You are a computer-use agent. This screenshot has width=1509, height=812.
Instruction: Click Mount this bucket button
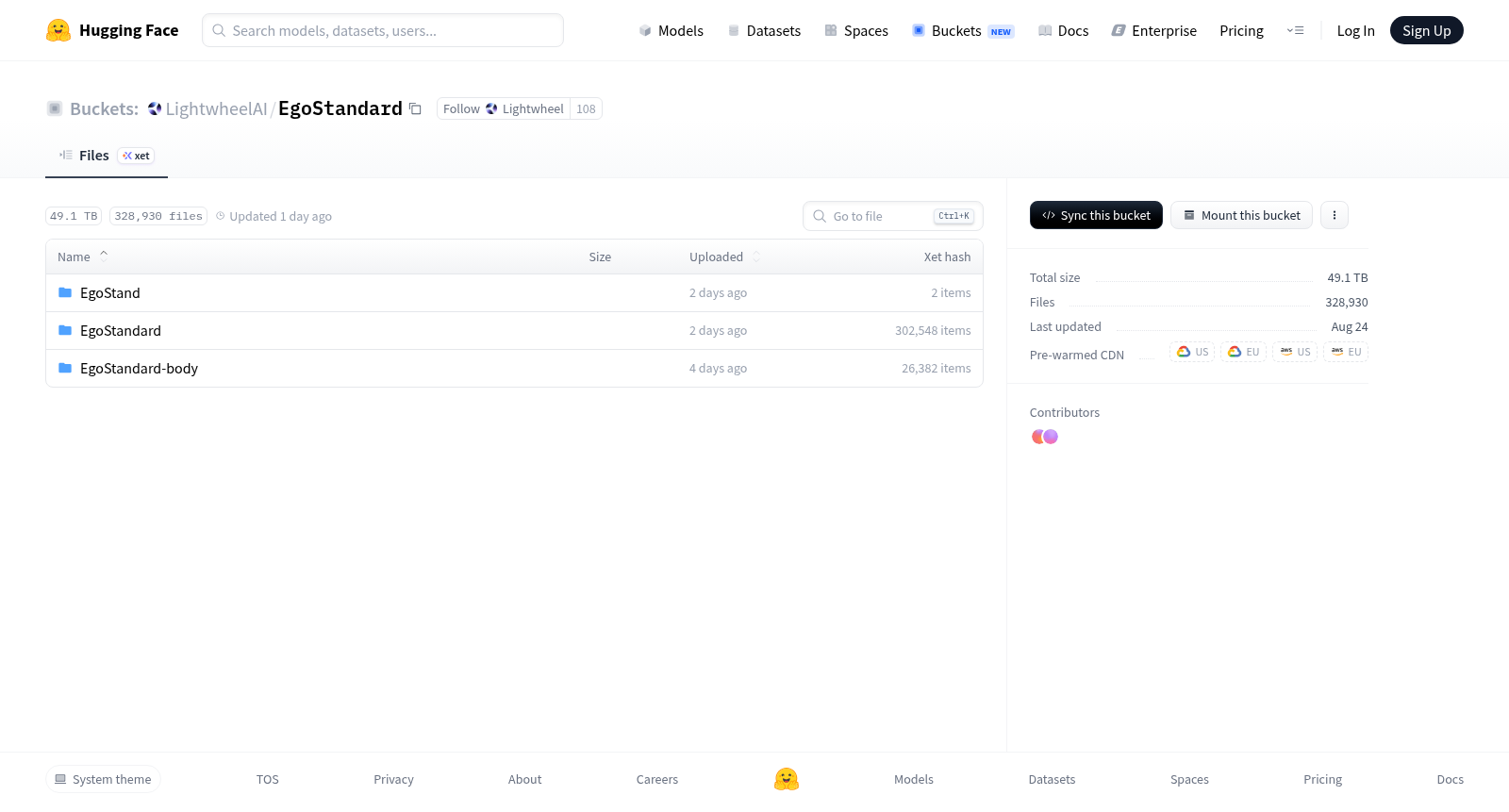tap(1241, 215)
